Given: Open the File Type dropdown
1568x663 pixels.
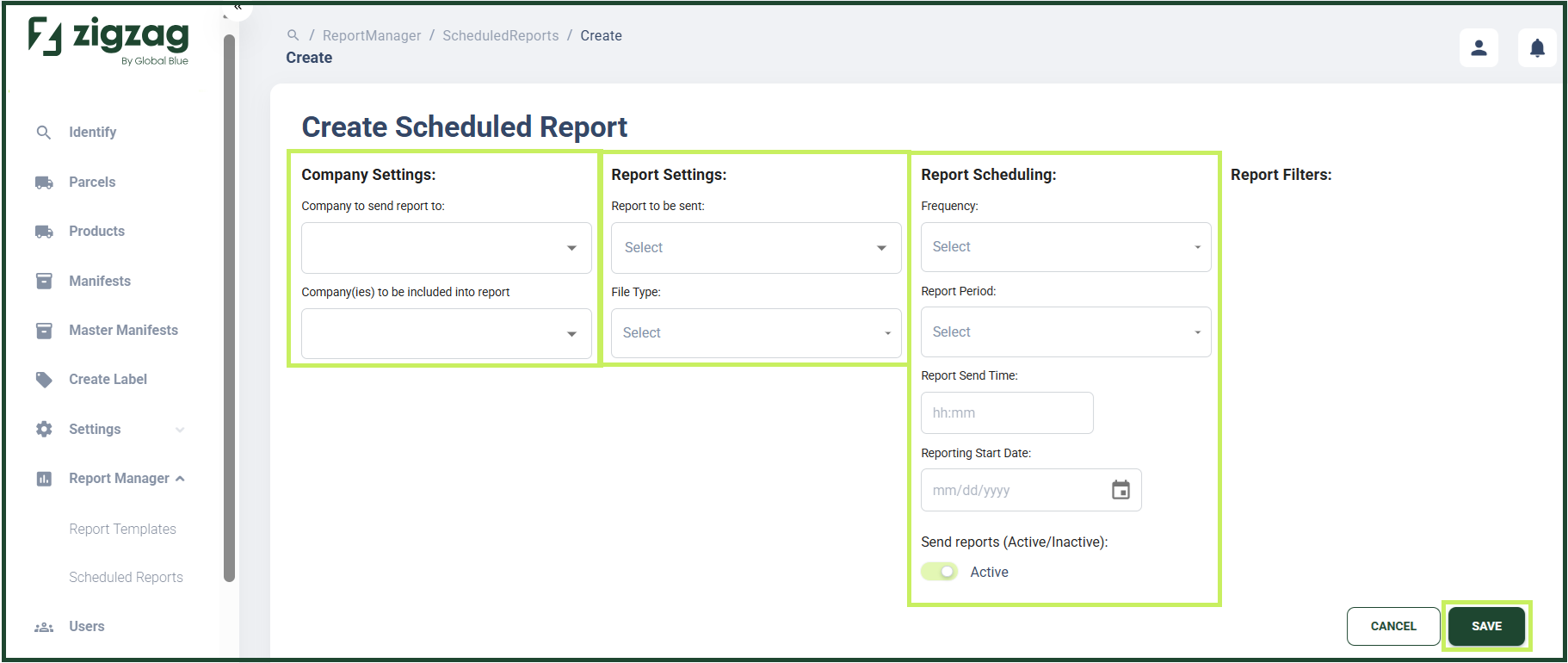Looking at the screenshot, I should click(756, 333).
